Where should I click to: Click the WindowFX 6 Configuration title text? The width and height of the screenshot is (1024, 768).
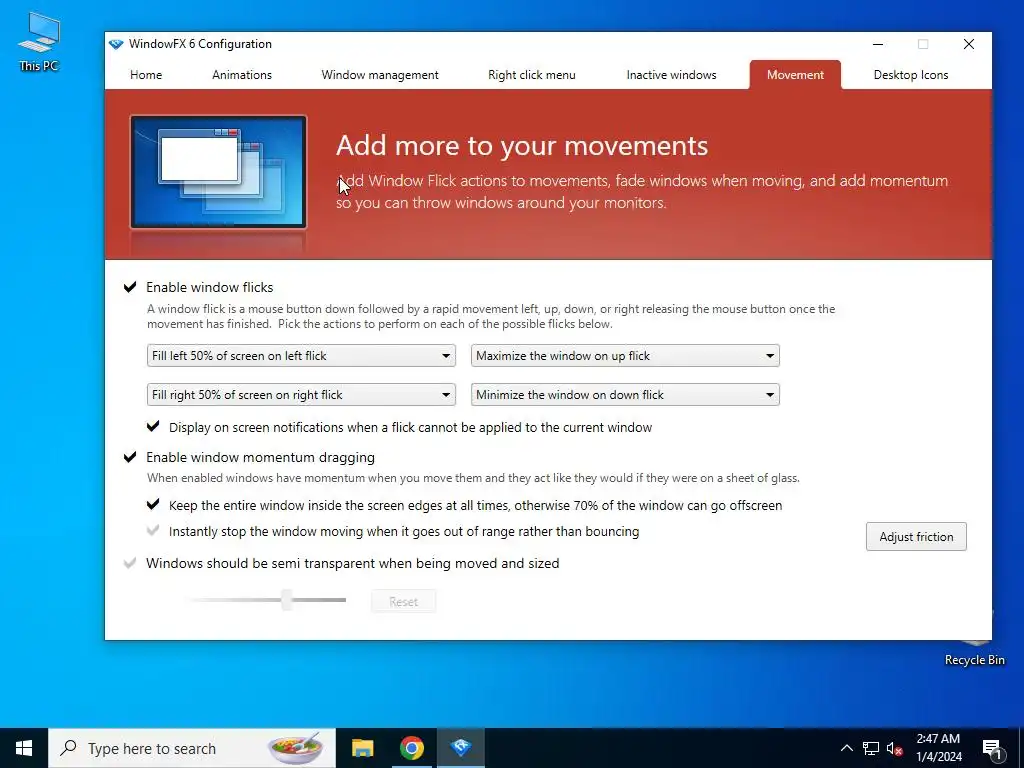coord(200,44)
